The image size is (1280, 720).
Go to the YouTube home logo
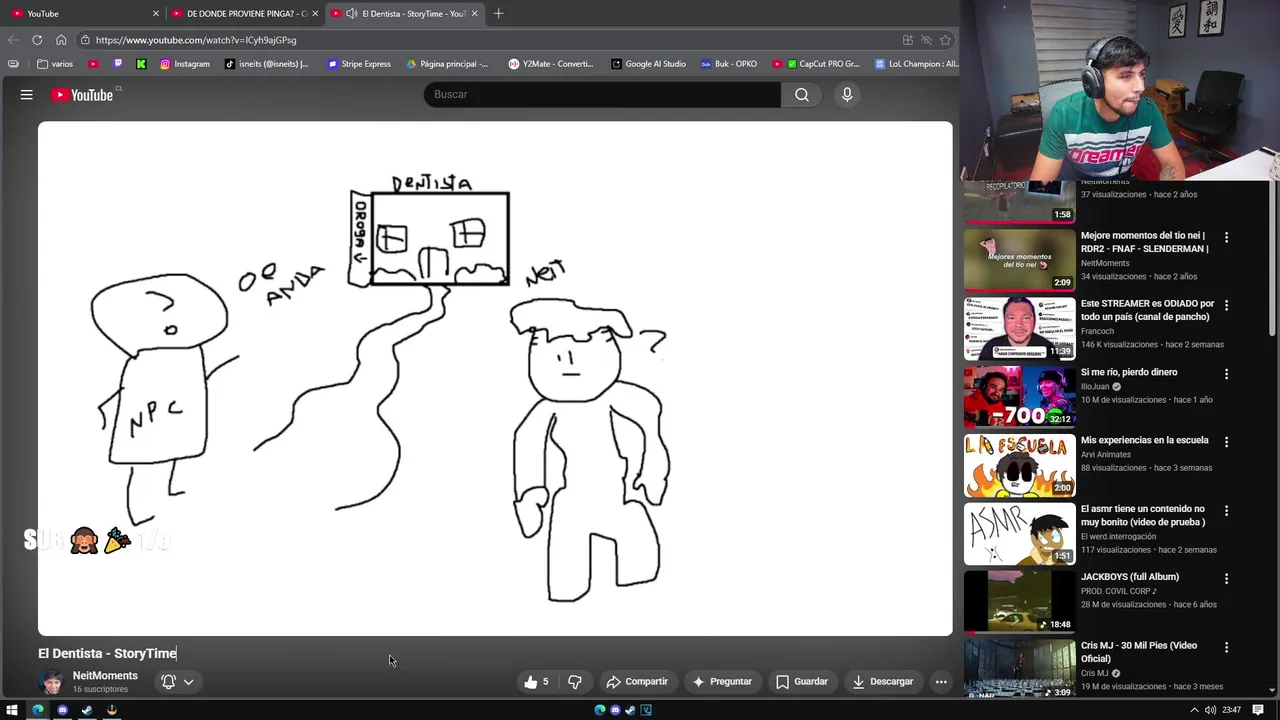coord(82,94)
